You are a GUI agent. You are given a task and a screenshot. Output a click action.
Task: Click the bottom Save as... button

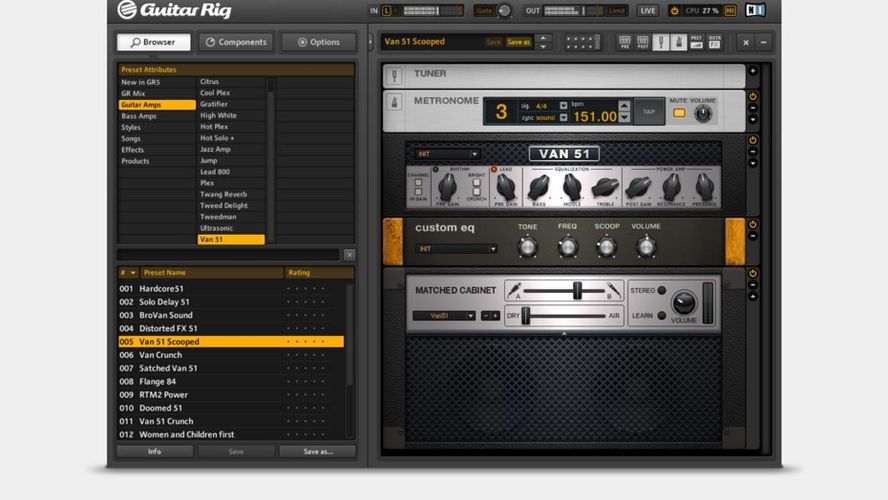[x=318, y=451]
